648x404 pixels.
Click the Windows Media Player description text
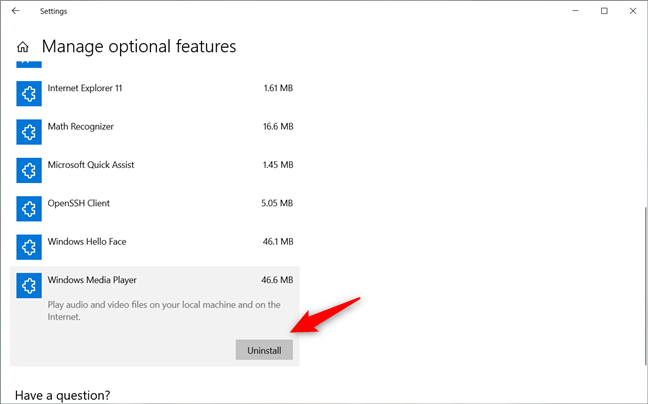pos(164,311)
